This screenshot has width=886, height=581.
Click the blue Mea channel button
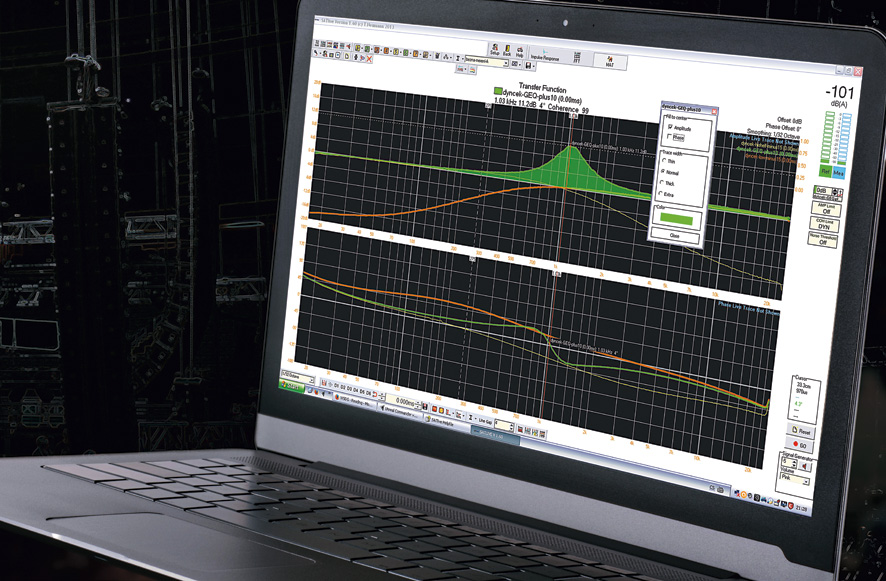click(x=839, y=173)
